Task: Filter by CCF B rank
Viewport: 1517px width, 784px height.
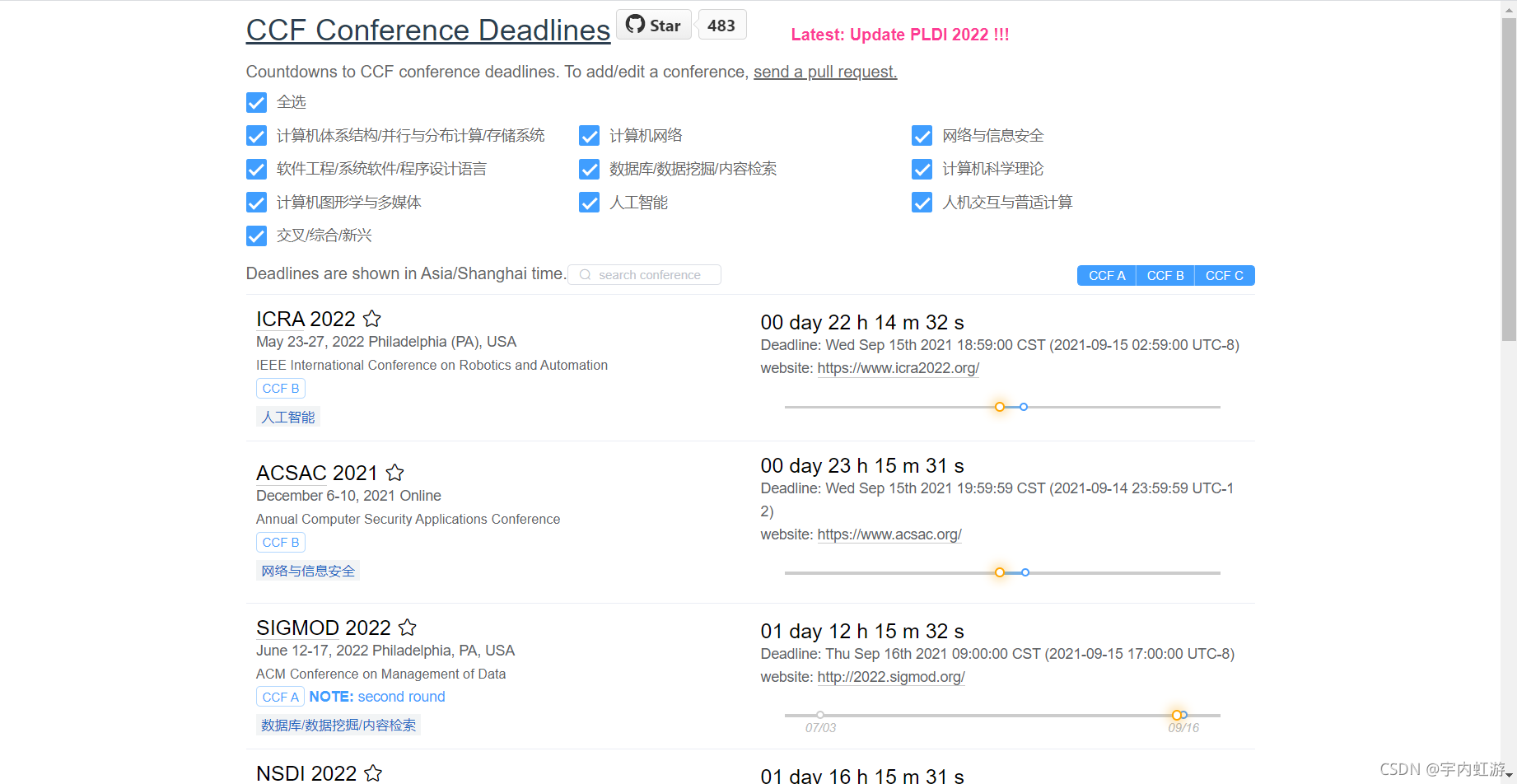Action: [x=1165, y=275]
